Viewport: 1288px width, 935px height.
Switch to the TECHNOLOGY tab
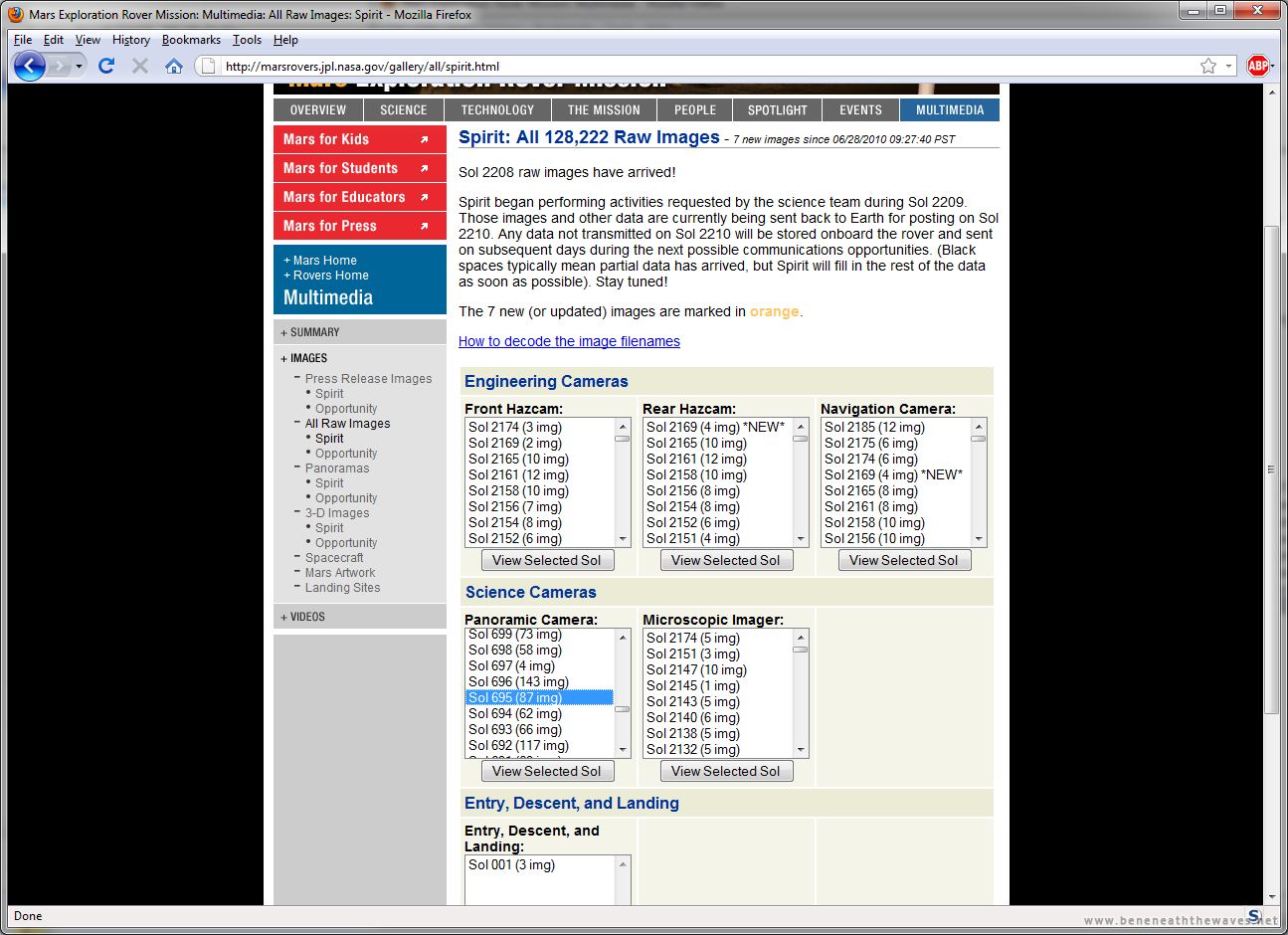(497, 110)
